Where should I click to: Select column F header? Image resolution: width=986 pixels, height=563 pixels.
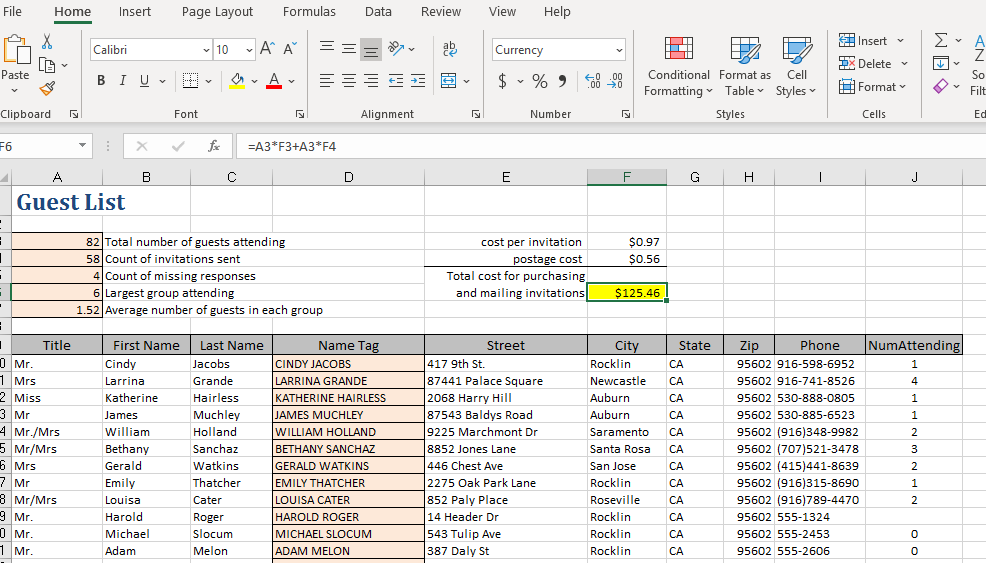coord(626,177)
